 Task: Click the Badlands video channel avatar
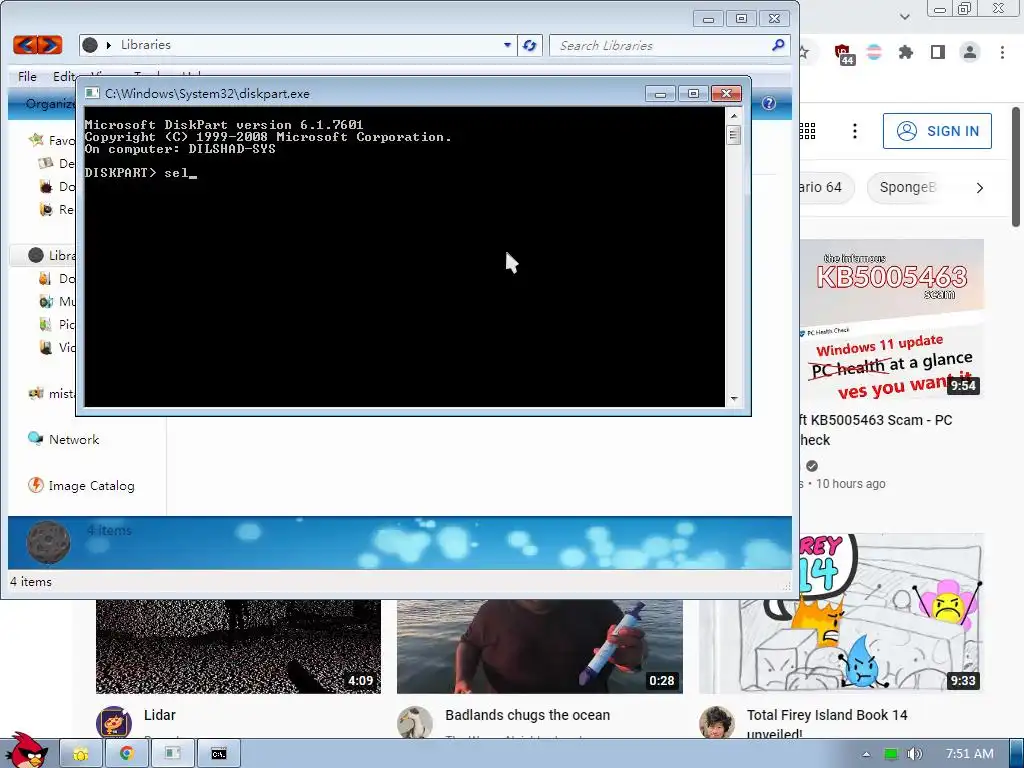415,722
